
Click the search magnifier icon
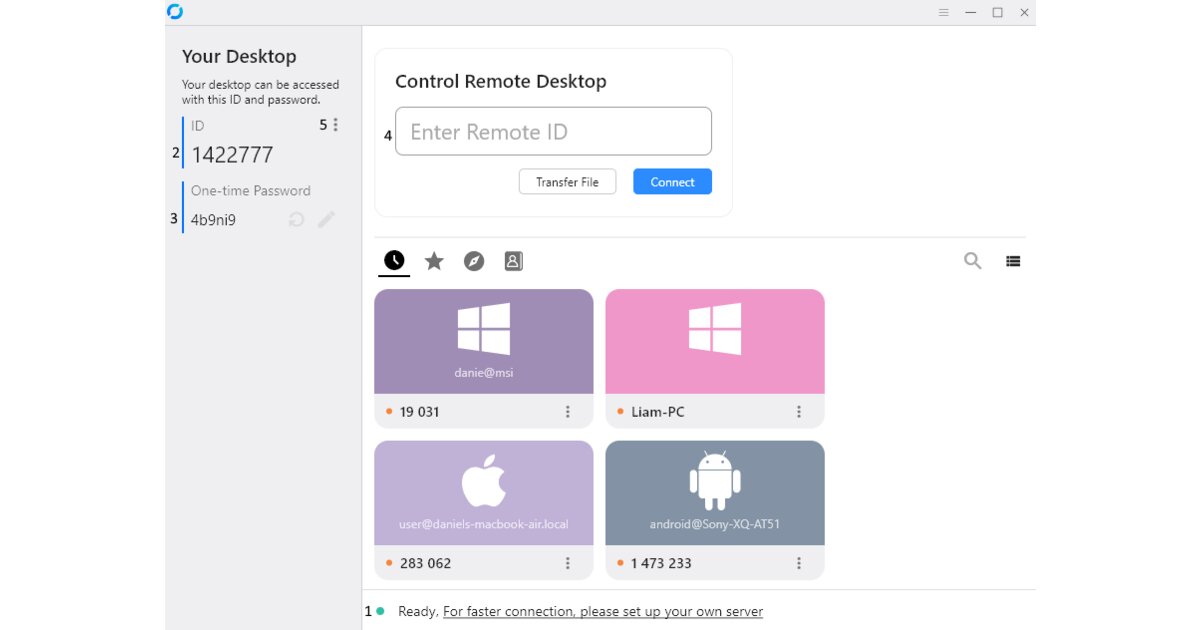click(972, 261)
